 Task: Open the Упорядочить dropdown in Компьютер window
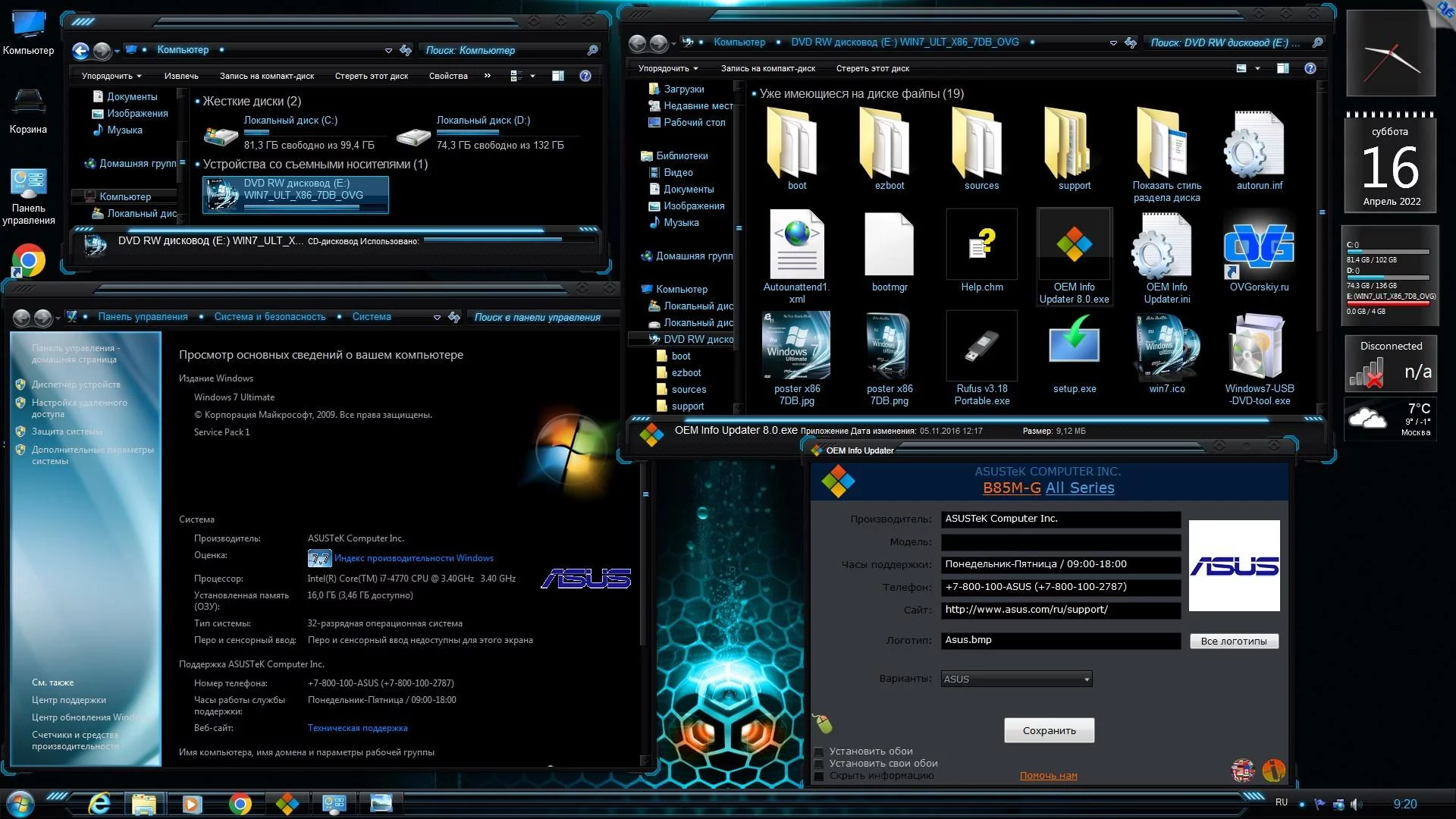[x=111, y=76]
